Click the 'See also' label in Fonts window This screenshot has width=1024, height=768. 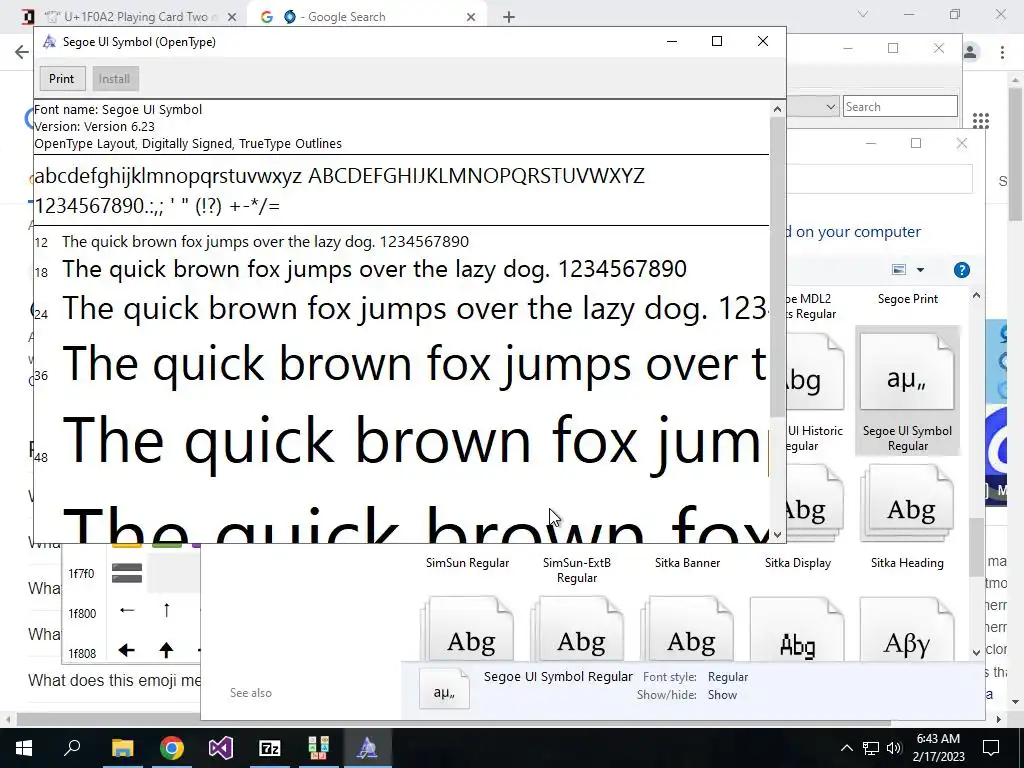click(x=251, y=693)
